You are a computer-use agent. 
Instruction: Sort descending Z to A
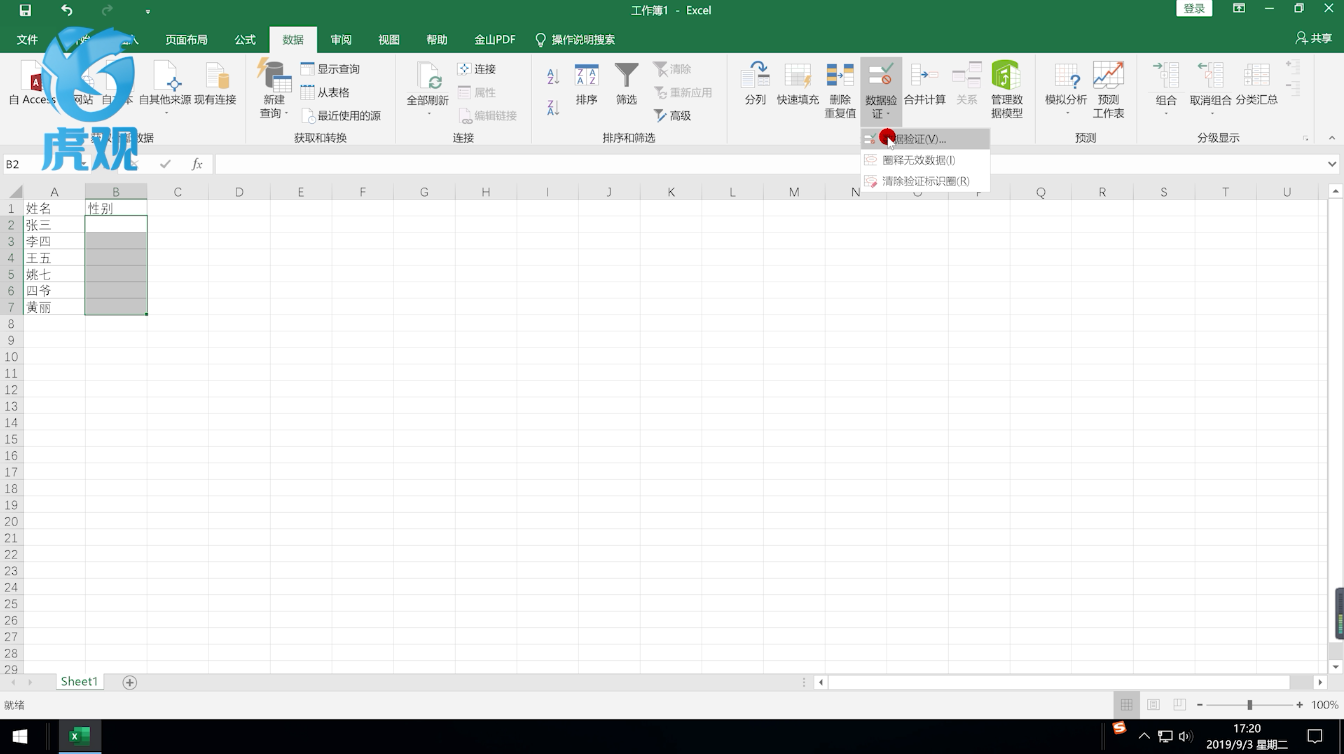(553, 107)
